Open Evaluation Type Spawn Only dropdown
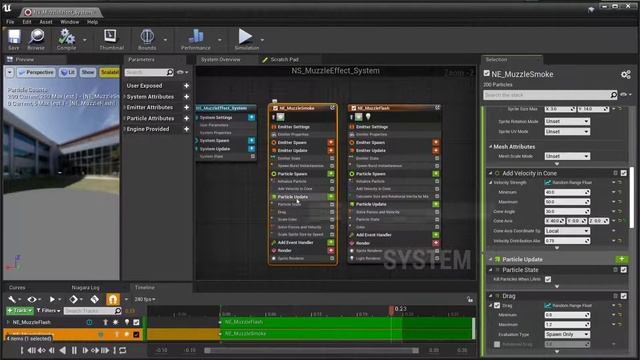 coord(567,334)
